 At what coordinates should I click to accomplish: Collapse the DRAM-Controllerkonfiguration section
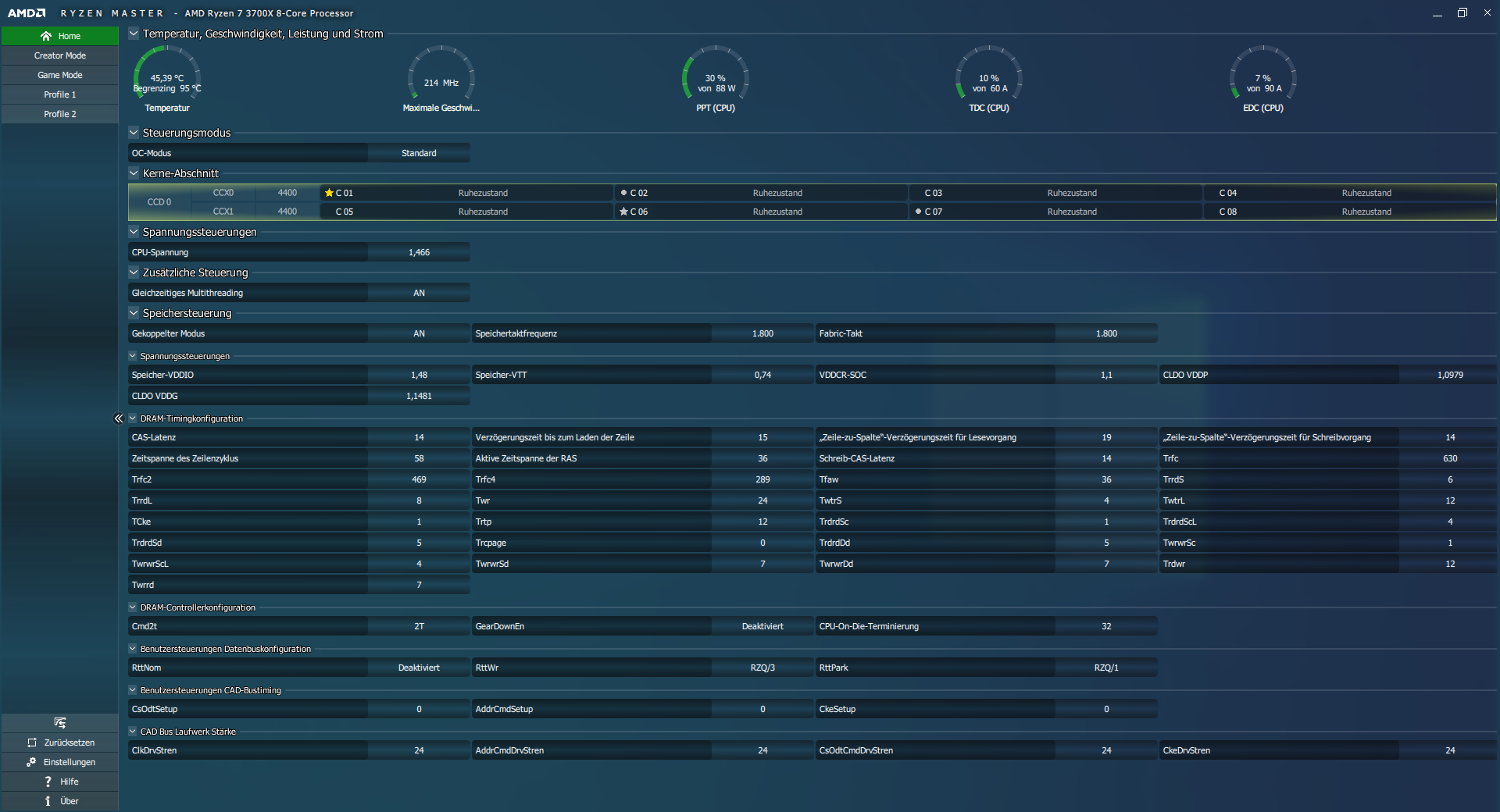(x=133, y=607)
